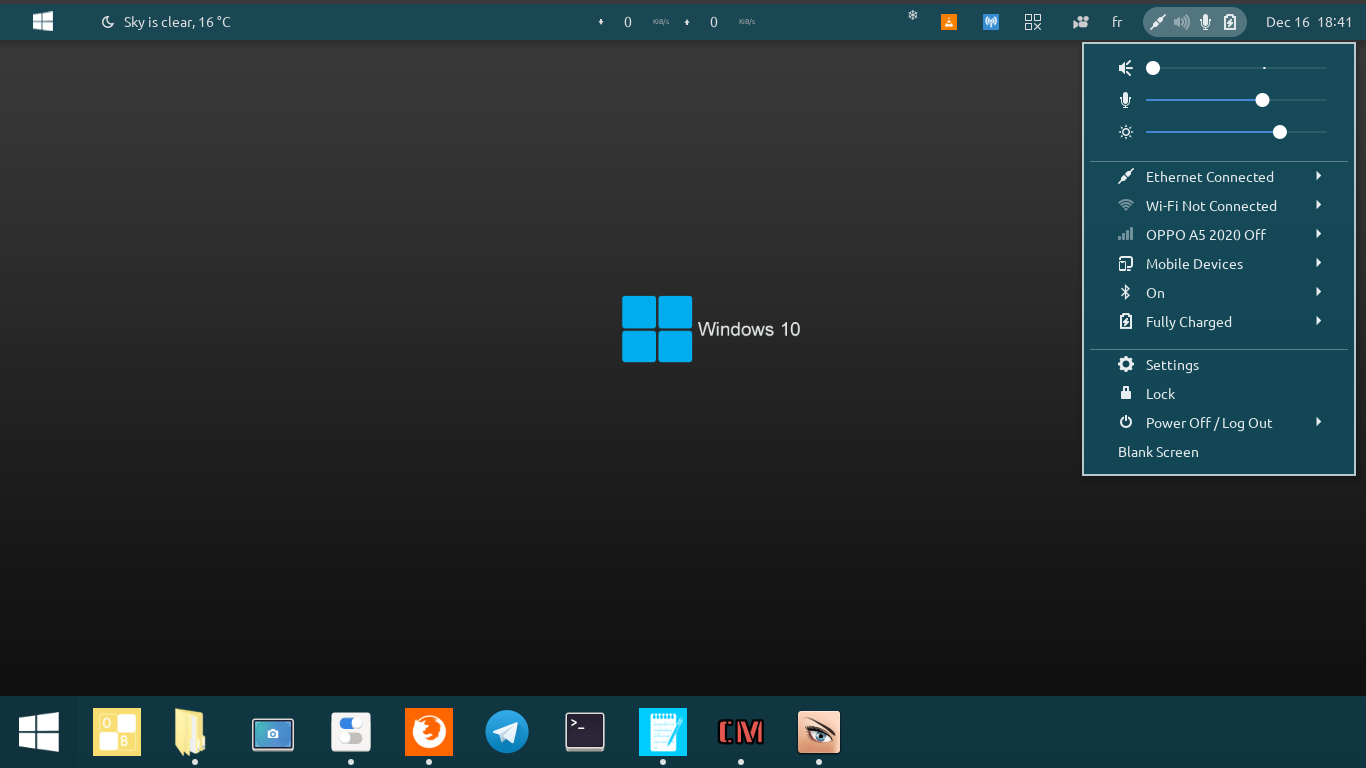Open the Windows start icon in the dock

point(39,732)
